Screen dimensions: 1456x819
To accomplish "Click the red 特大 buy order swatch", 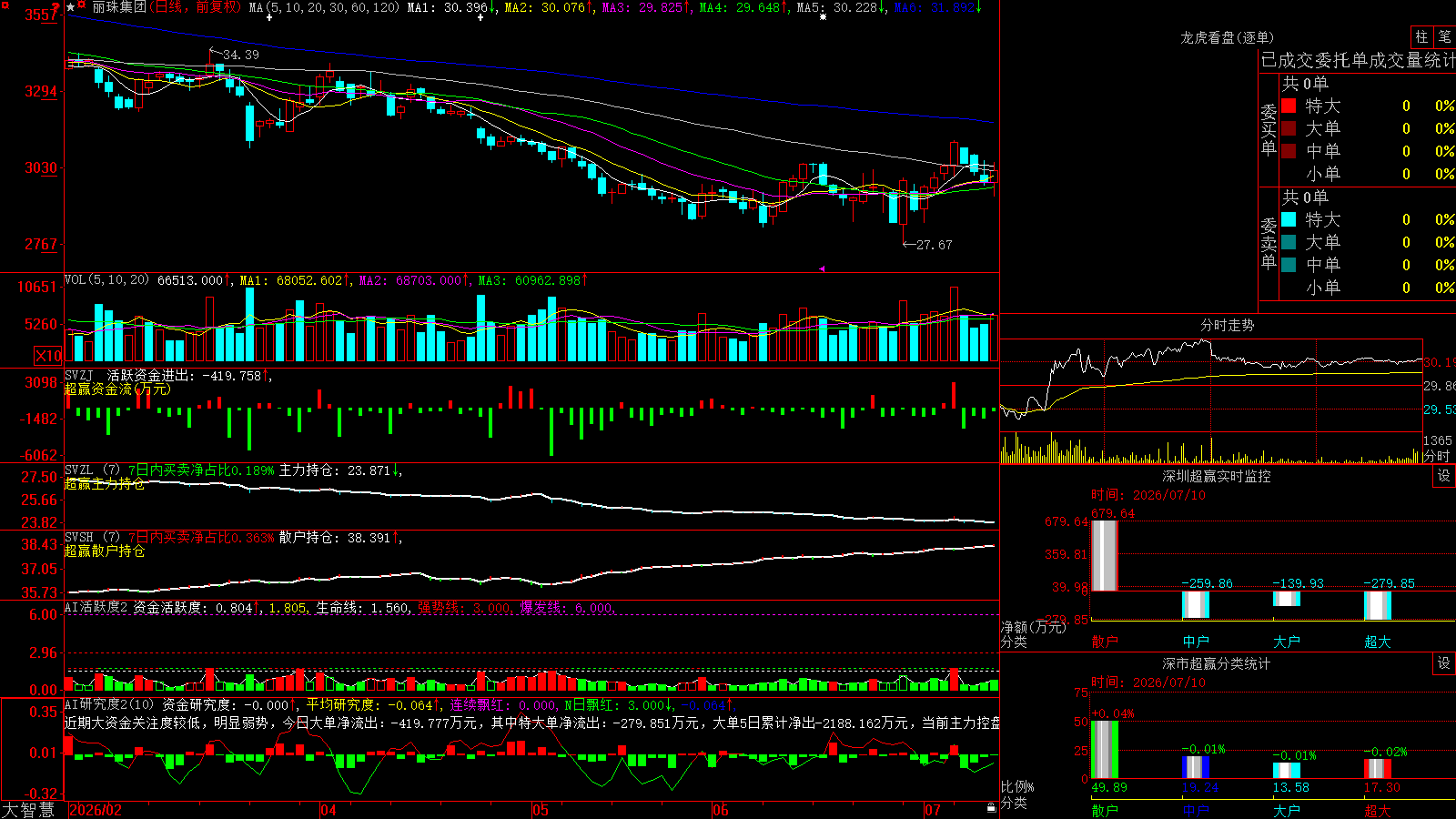I will (x=1289, y=106).
